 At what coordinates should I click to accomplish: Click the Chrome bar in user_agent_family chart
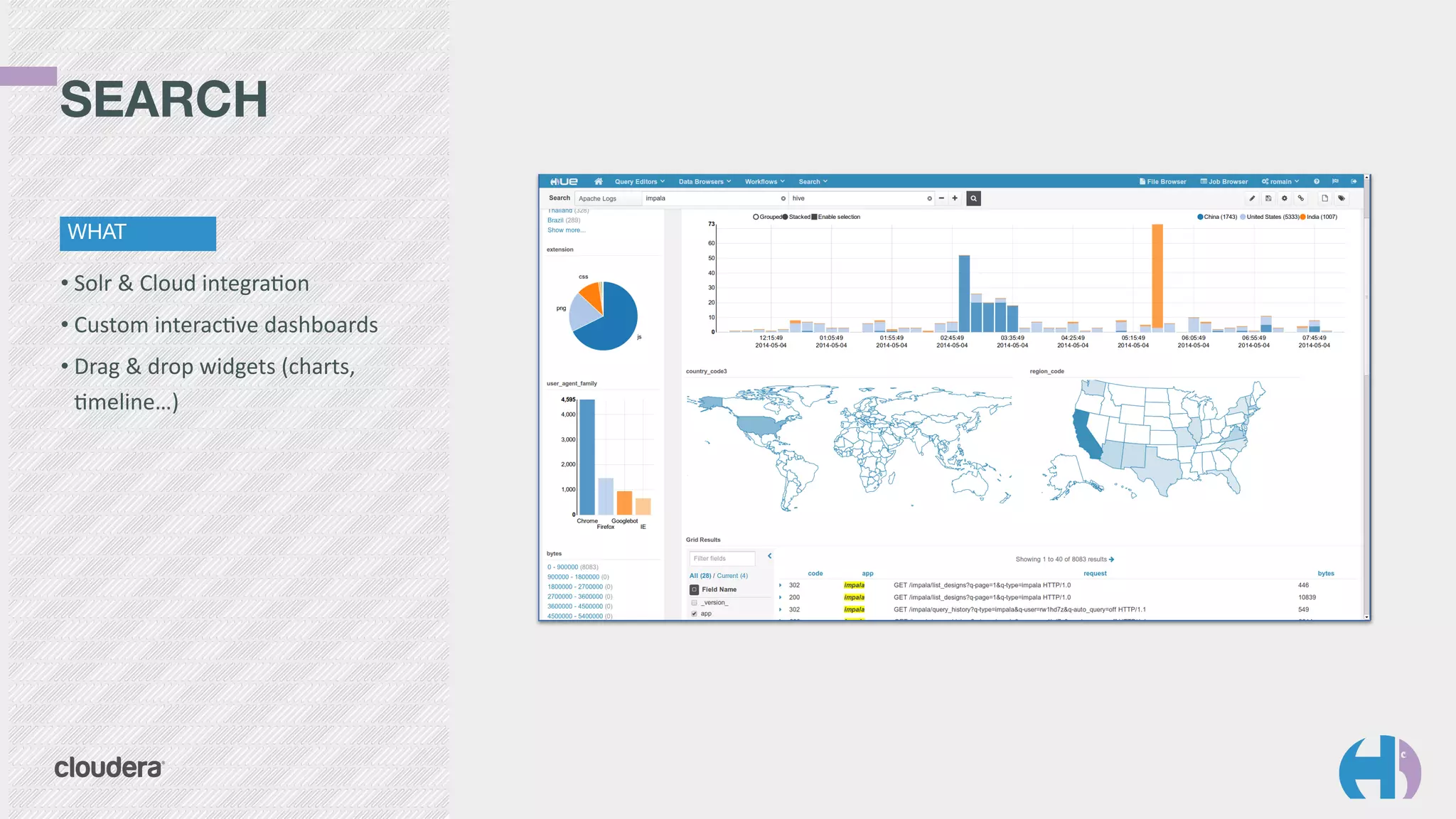coord(587,456)
